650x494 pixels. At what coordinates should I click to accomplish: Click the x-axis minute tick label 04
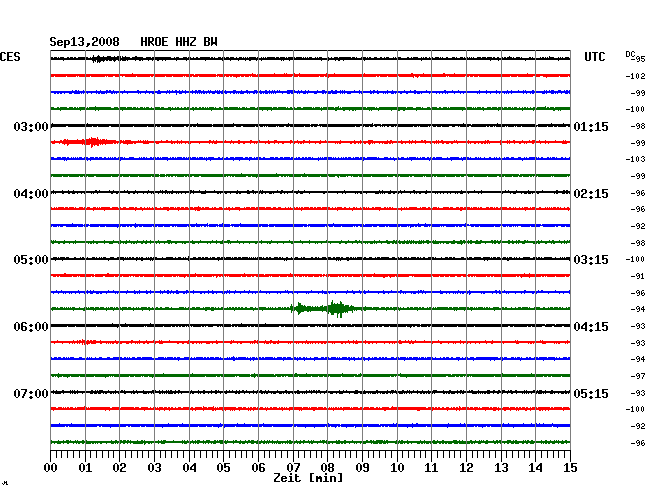point(189,467)
